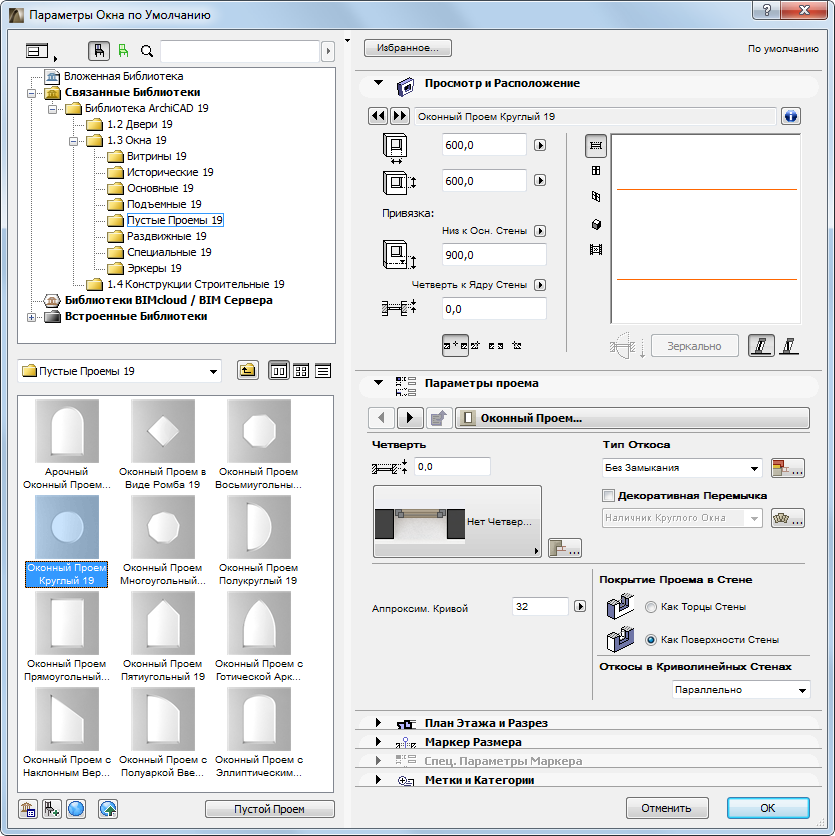
Task: Switch to large icons view
Action: [279, 371]
